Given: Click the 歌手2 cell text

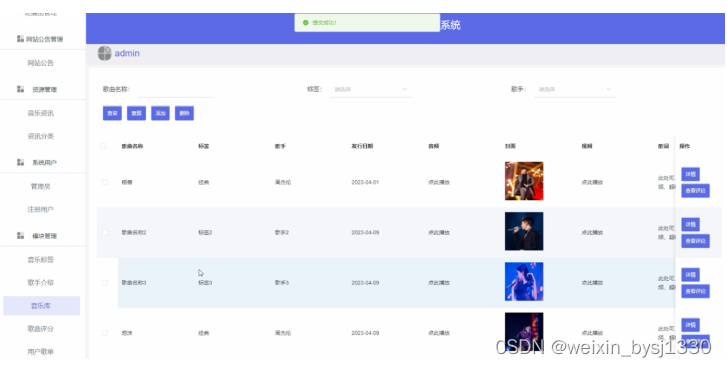Looking at the screenshot, I should 281,233.
